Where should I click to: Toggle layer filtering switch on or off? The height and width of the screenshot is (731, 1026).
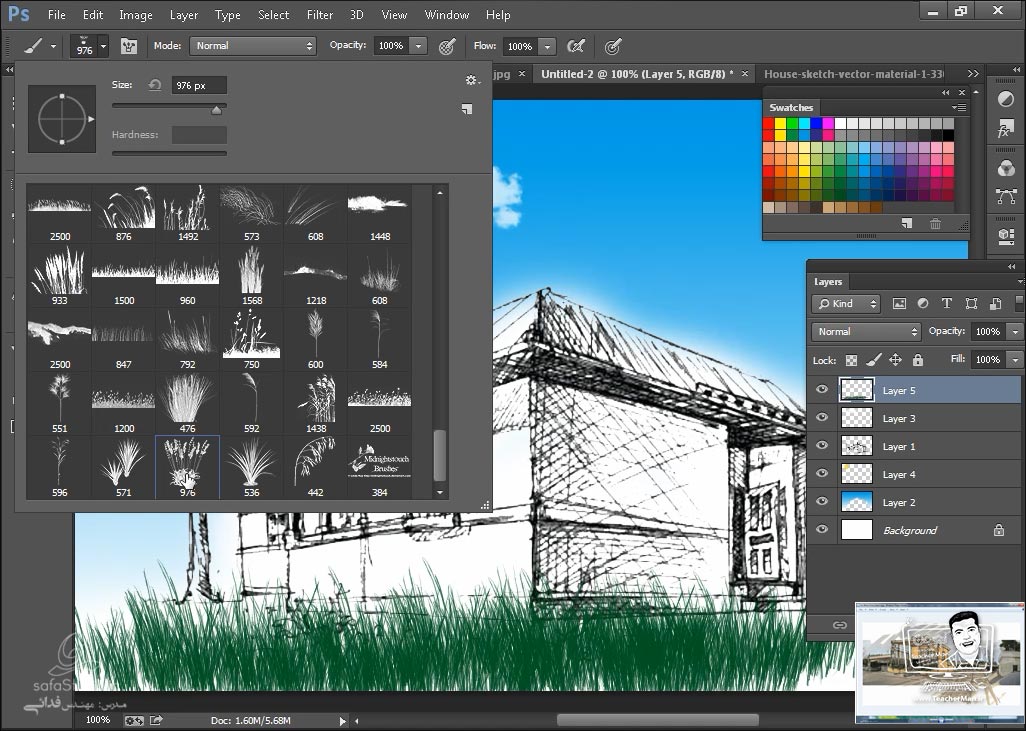[x=1019, y=304]
